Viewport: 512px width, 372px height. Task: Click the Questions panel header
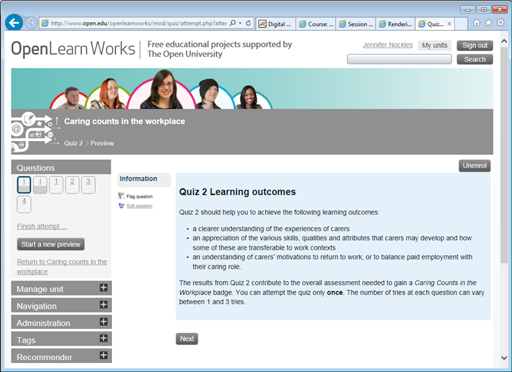click(61, 167)
